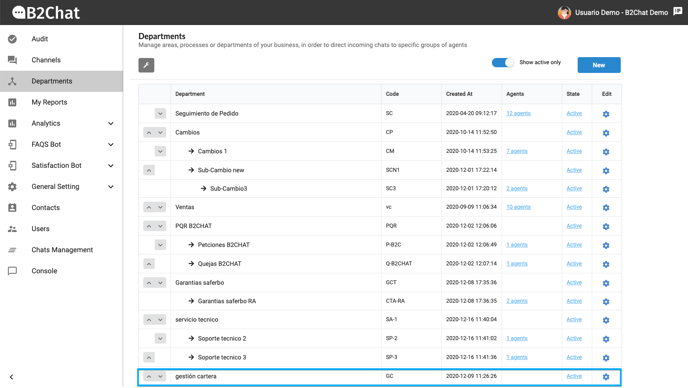The image size is (688, 388).
Task: Open the wrench settings tool button
Action: coord(146,65)
